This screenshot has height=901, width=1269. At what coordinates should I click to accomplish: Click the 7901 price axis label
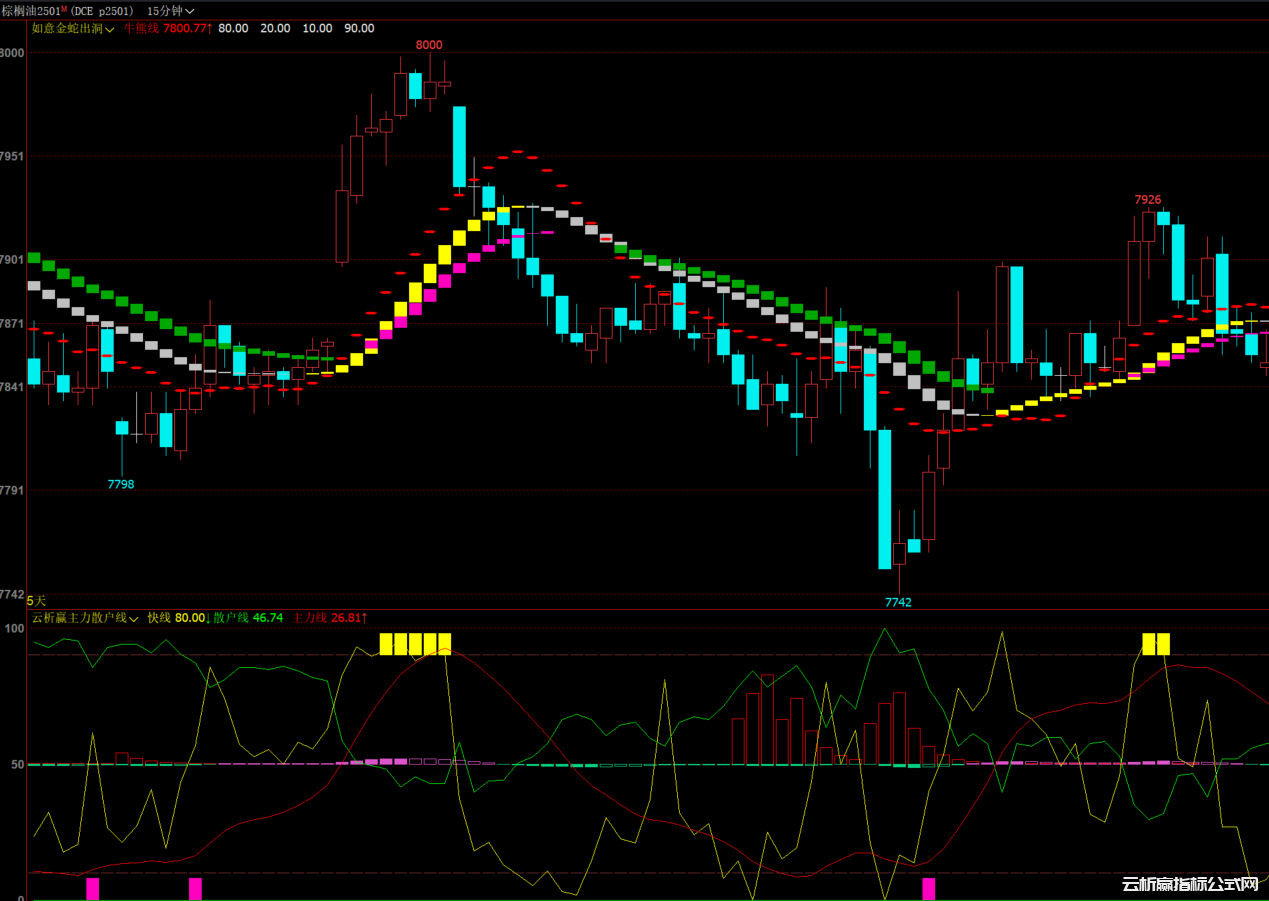pyautogui.click(x=12, y=260)
